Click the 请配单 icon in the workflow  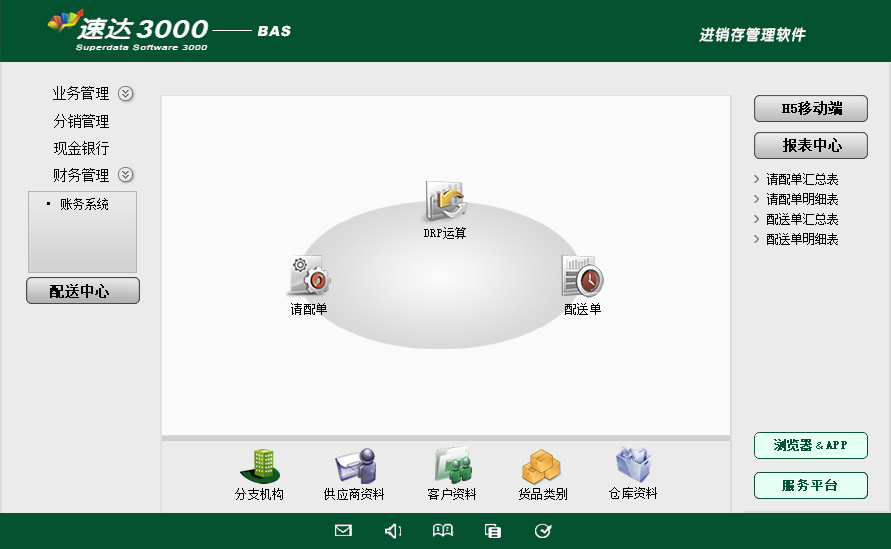[309, 277]
